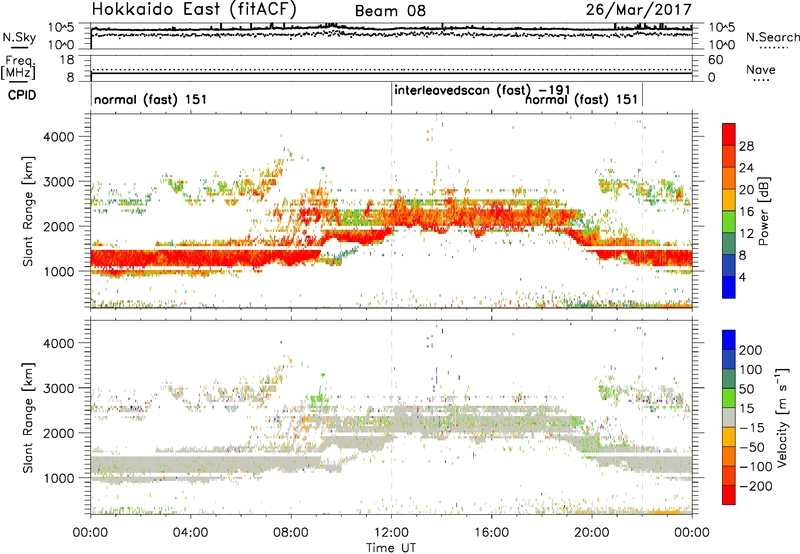Select the "12:00" time tick label

click(x=391, y=533)
